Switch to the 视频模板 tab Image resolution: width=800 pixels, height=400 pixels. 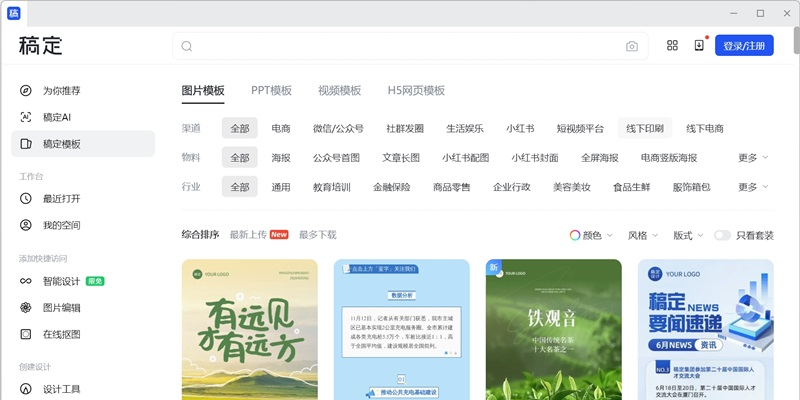tap(340, 91)
